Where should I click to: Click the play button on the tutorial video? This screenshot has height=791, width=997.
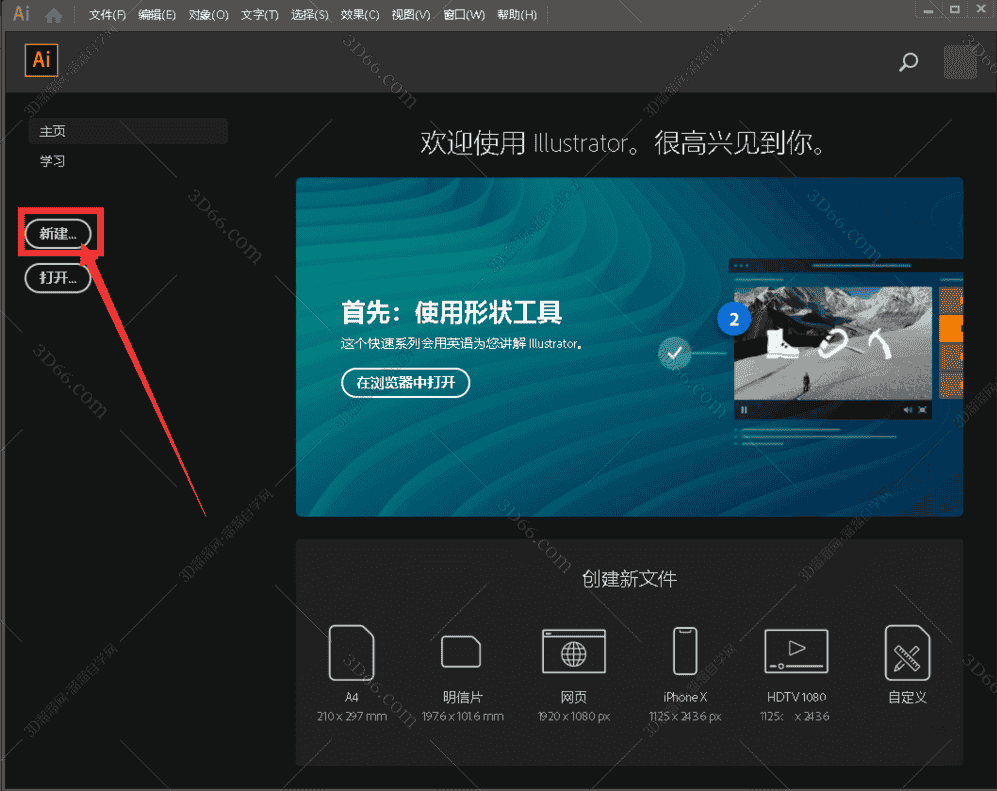[743, 410]
